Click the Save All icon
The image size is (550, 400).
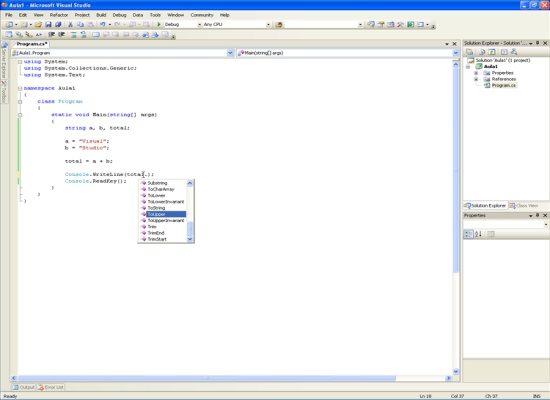point(58,24)
